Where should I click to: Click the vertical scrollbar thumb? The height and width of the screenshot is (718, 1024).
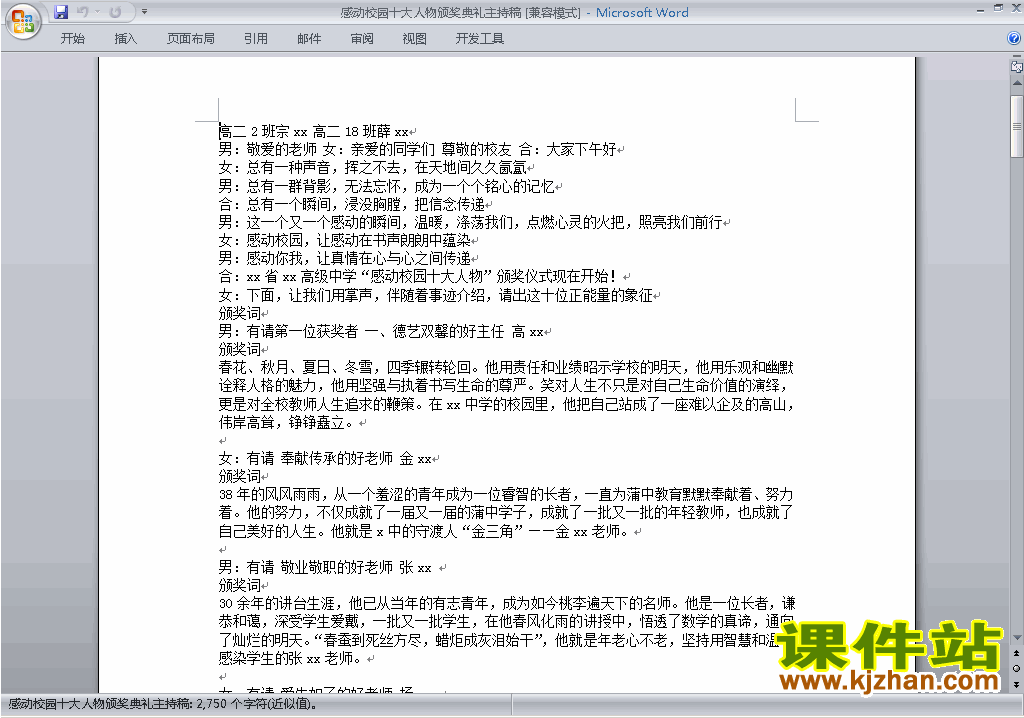[1017, 125]
